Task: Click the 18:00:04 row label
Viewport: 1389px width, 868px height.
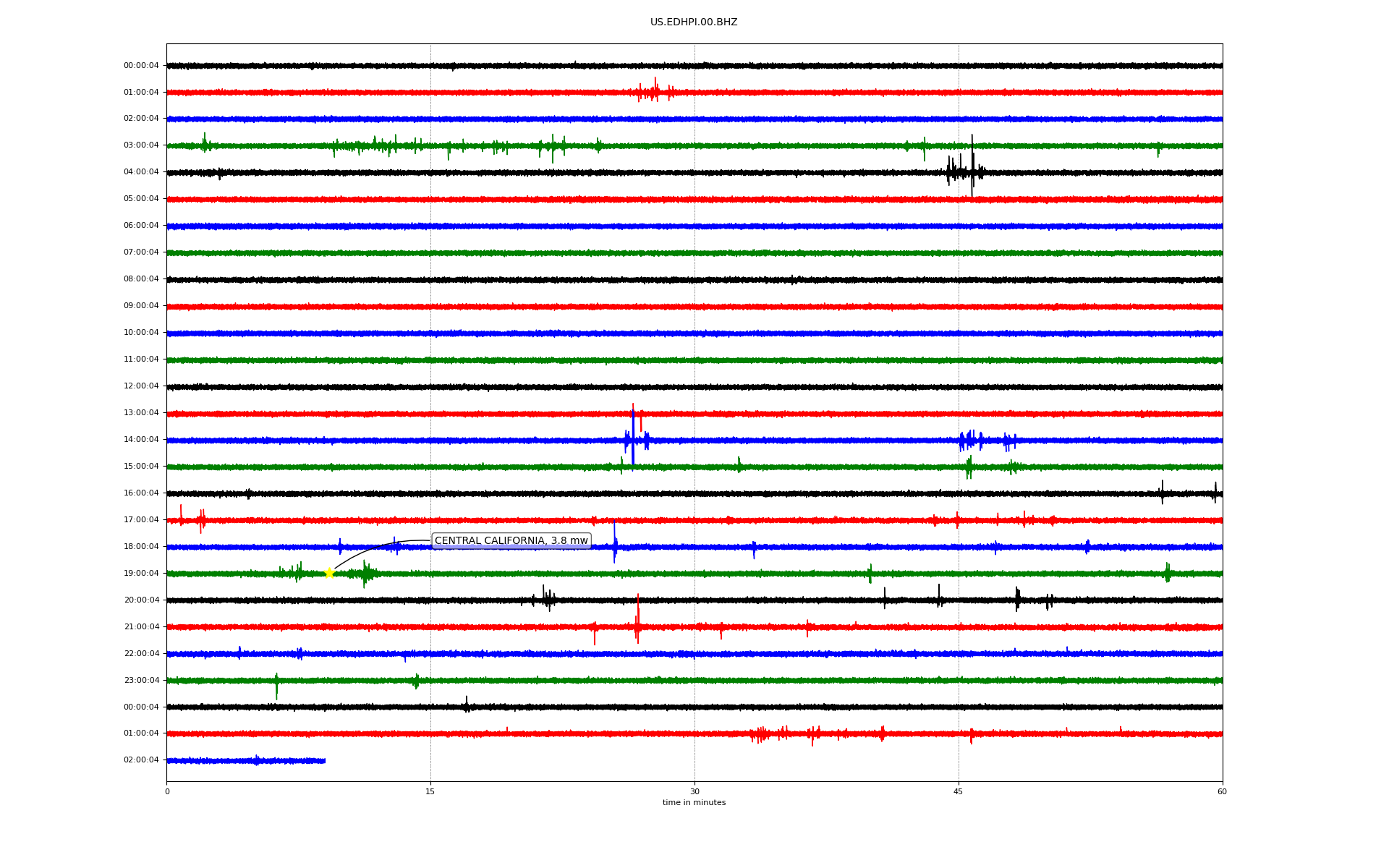Action: pos(141,547)
